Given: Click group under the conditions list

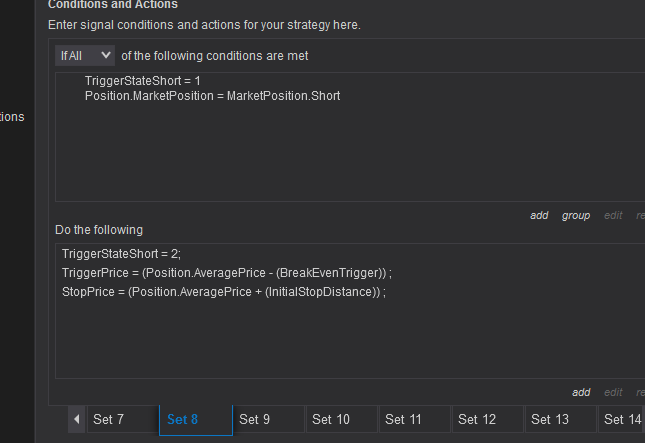Looking at the screenshot, I should tap(576, 215).
